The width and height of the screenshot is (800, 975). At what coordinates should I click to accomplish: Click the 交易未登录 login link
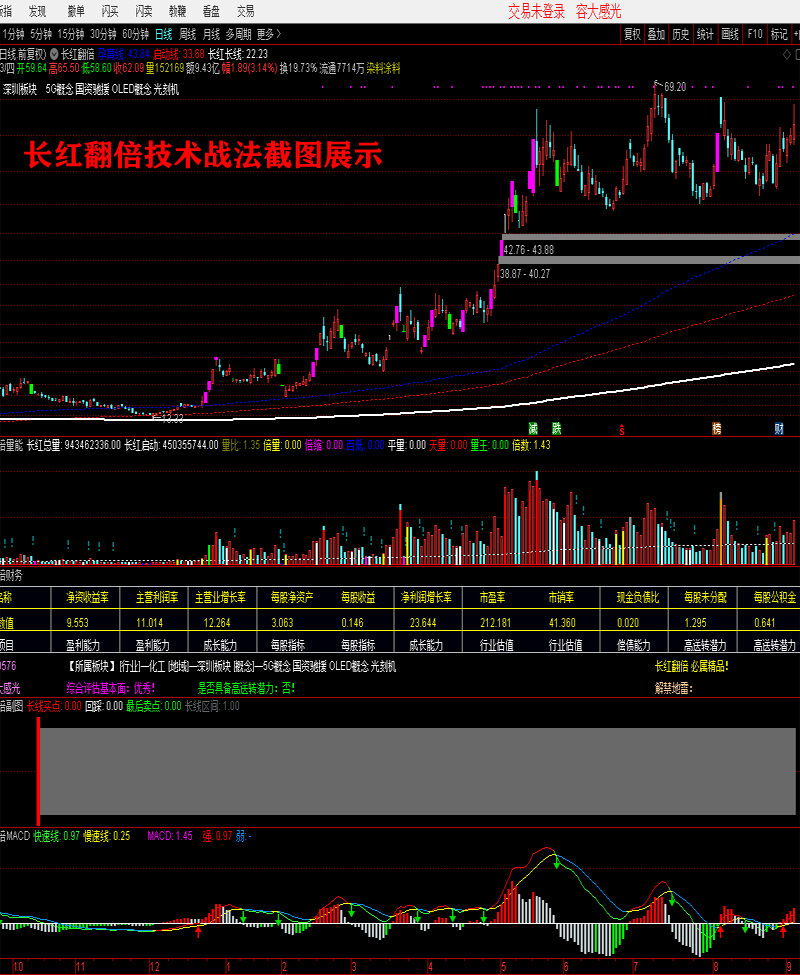(537, 11)
